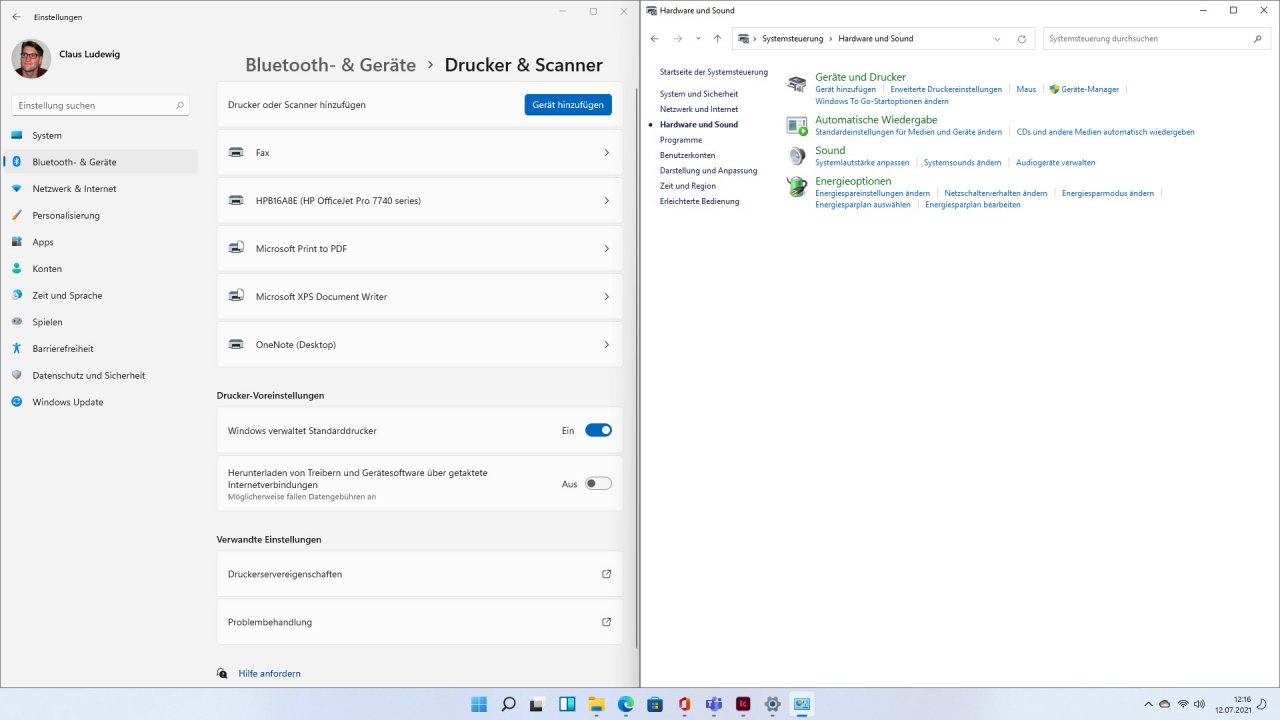The height and width of the screenshot is (720, 1280).
Task: Click Systemlautstärke anpassen link
Action: (x=862, y=162)
